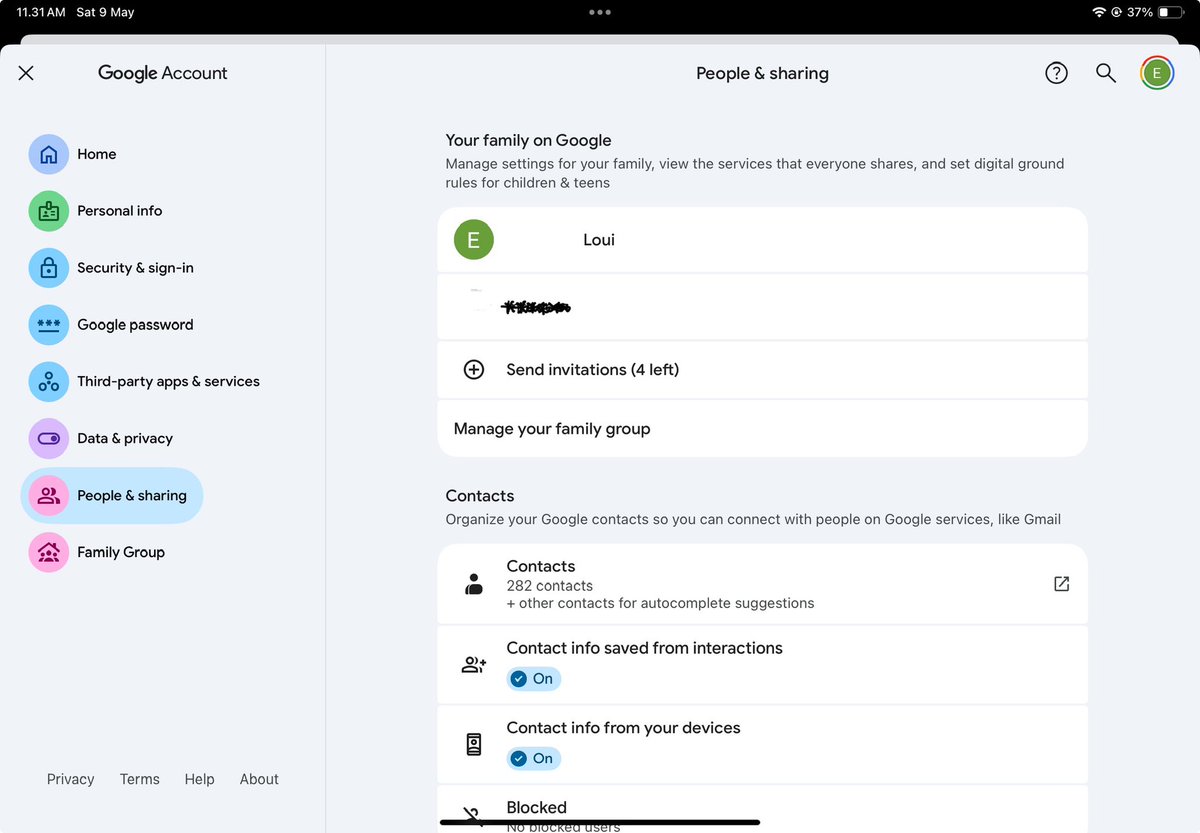Image resolution: width=1200 pixels, height=833 pixels.
Task: Click Send invitations (4 left)
Action: coord(762,370)
